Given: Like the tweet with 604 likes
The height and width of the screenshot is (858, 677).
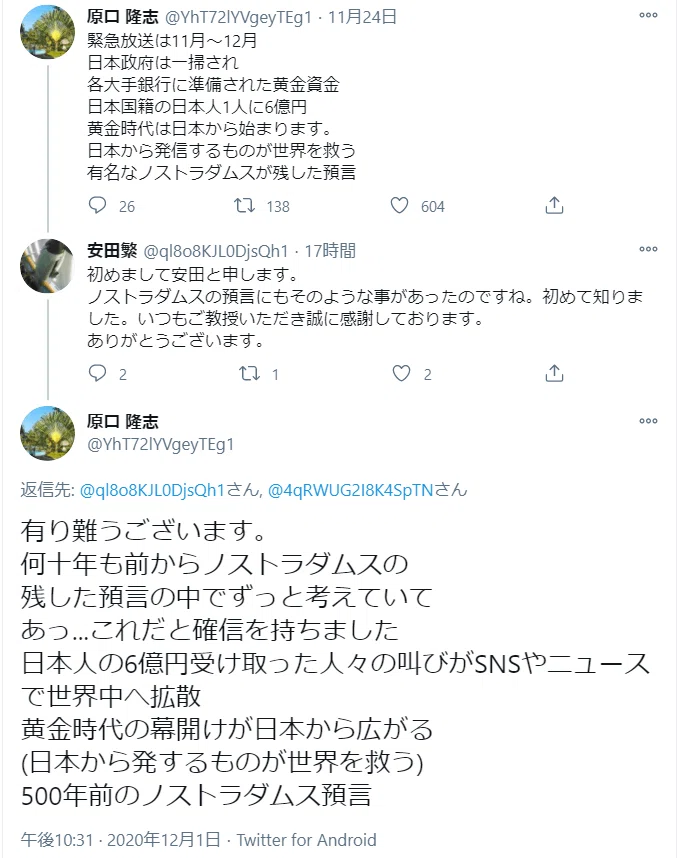Looking at the screenshot, I should point(400,206).
